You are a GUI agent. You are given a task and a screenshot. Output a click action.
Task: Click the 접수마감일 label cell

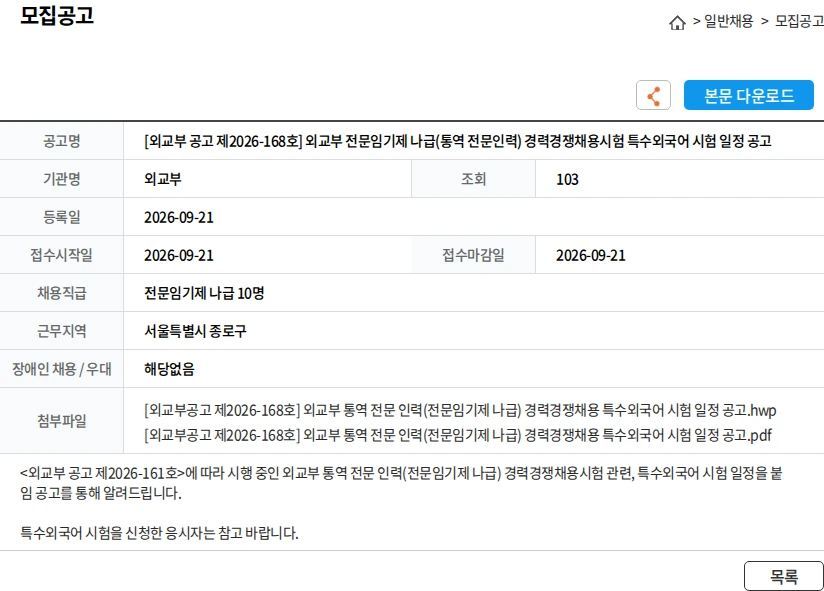click(473, 255)
